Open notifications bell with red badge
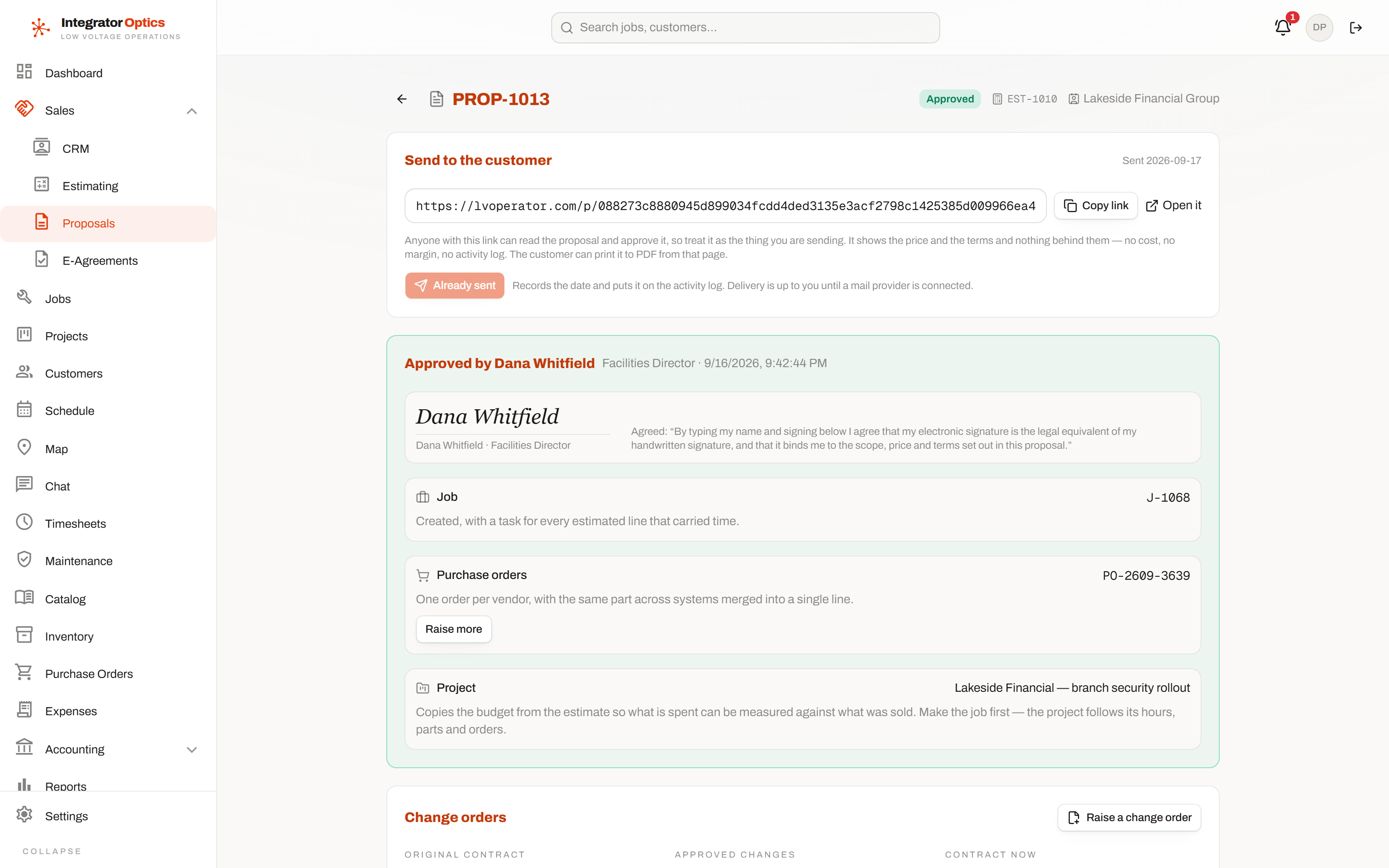 (x=1283, y=27)
